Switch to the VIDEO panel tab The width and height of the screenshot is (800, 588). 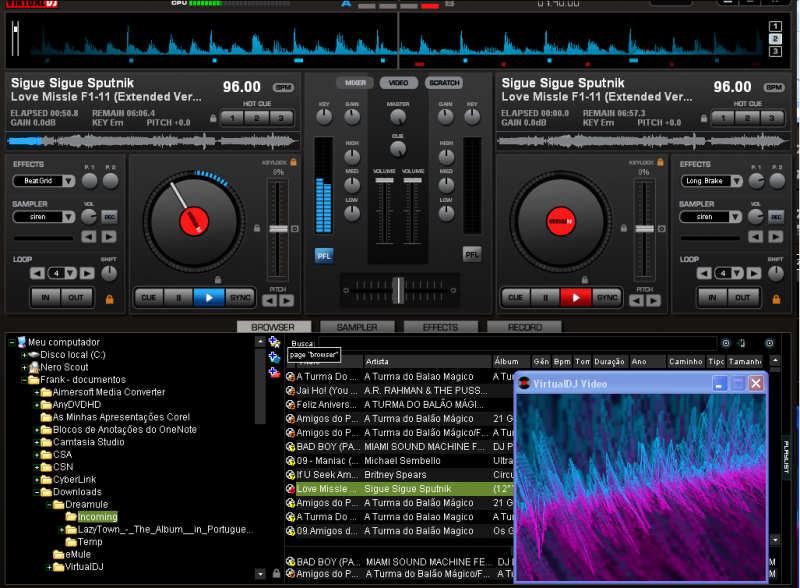coord(398,83)
